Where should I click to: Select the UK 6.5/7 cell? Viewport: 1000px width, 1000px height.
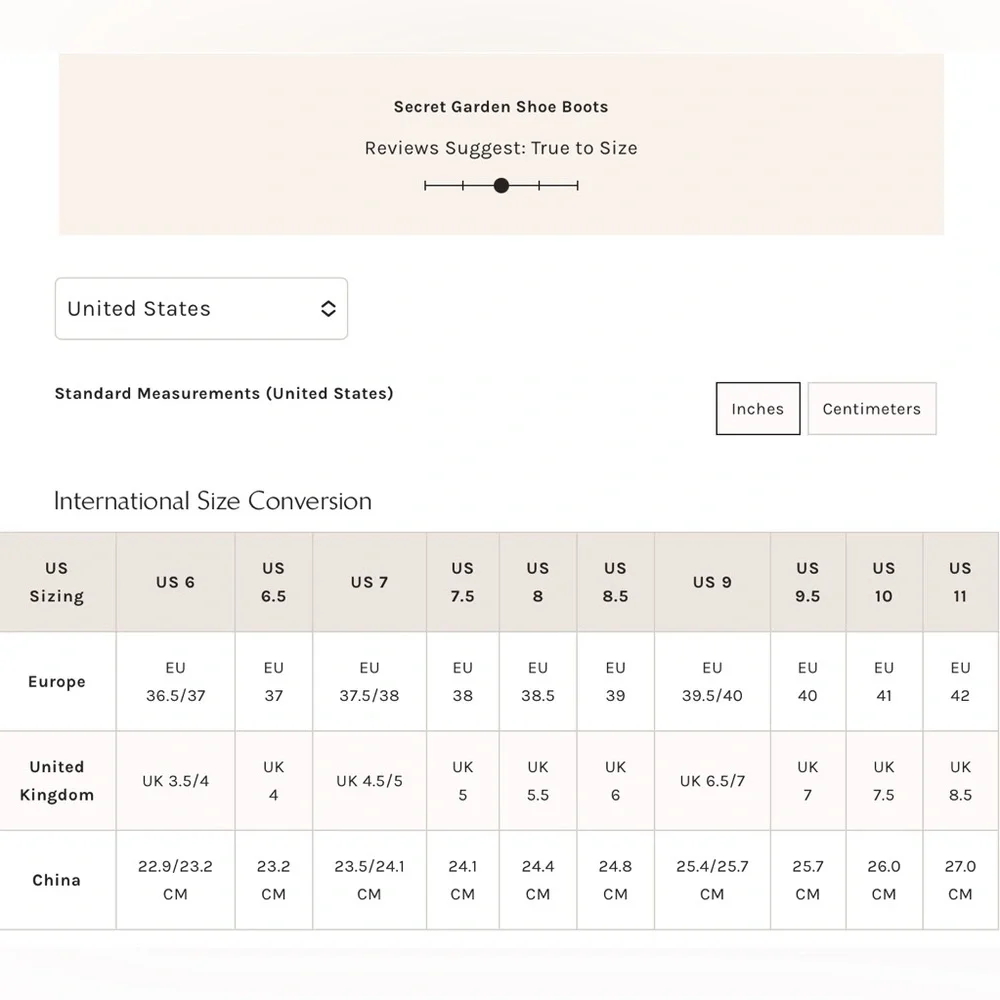point(712,781)
